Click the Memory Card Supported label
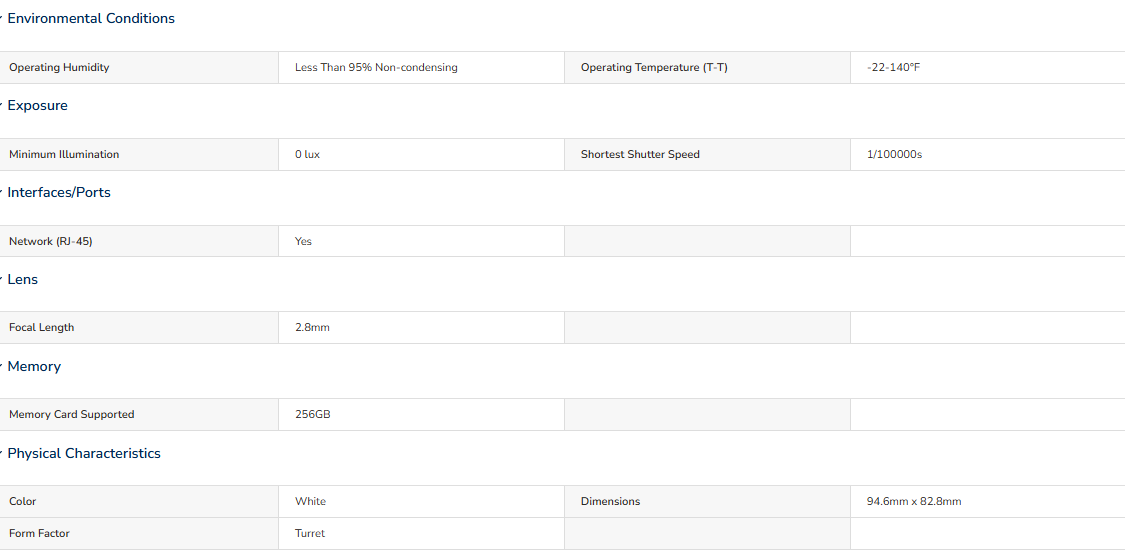The height and width of the screenshot is (559, 1125). point(71,414)
